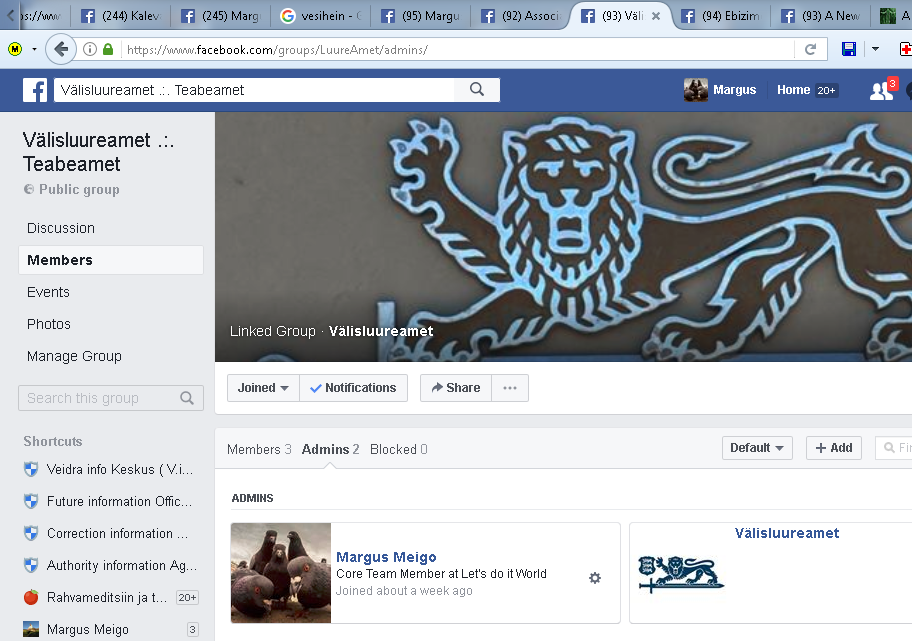Select the Admins 2 tab
Screen dimensions: 912x641
point(330,449)
